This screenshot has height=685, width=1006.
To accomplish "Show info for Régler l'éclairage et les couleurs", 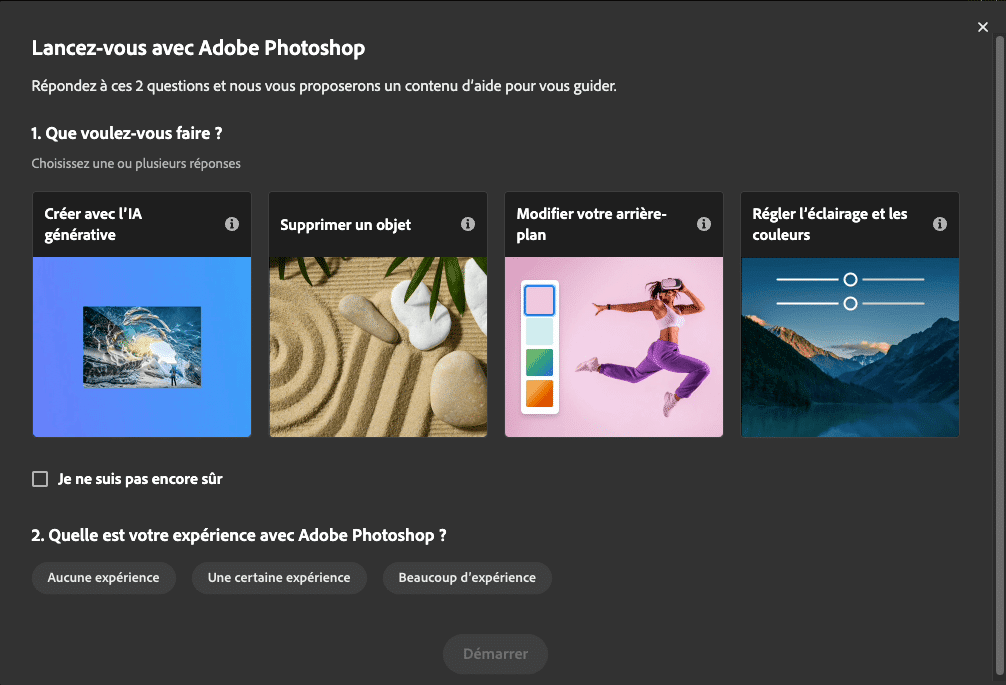I will point(940,224).
